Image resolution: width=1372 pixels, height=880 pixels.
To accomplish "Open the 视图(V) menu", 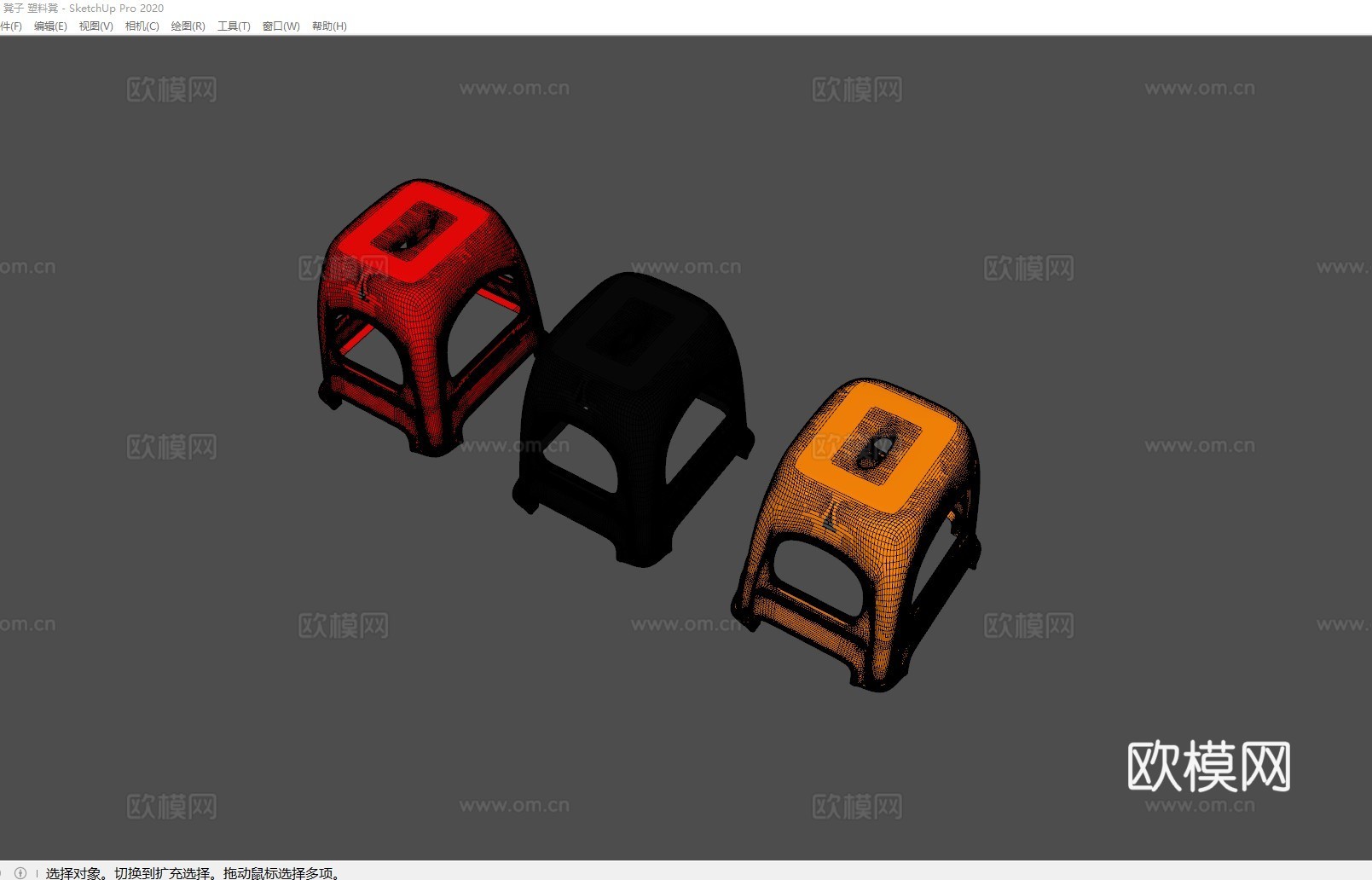I will click(96, 26).
